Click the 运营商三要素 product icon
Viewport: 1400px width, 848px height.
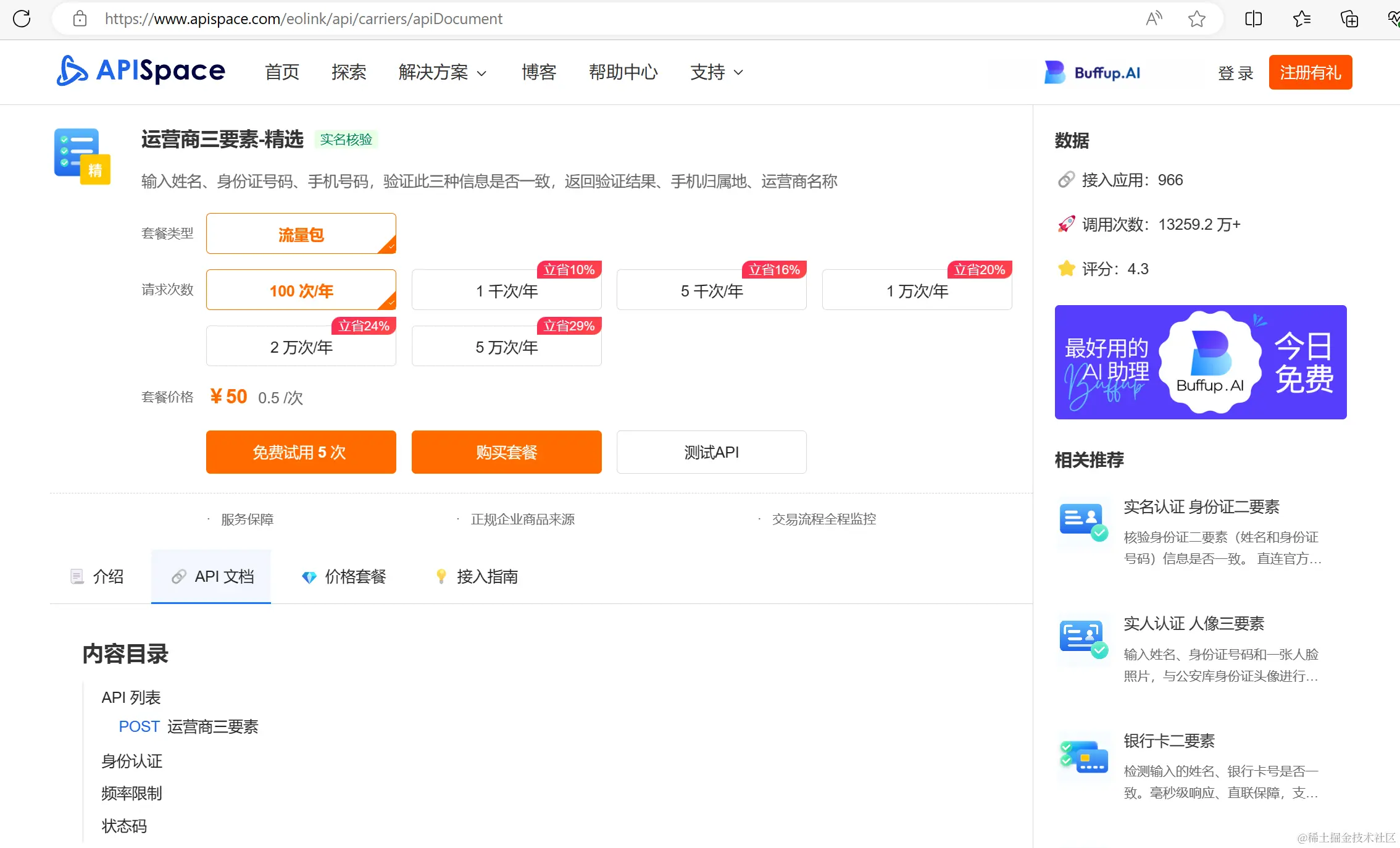coord(81,156)
